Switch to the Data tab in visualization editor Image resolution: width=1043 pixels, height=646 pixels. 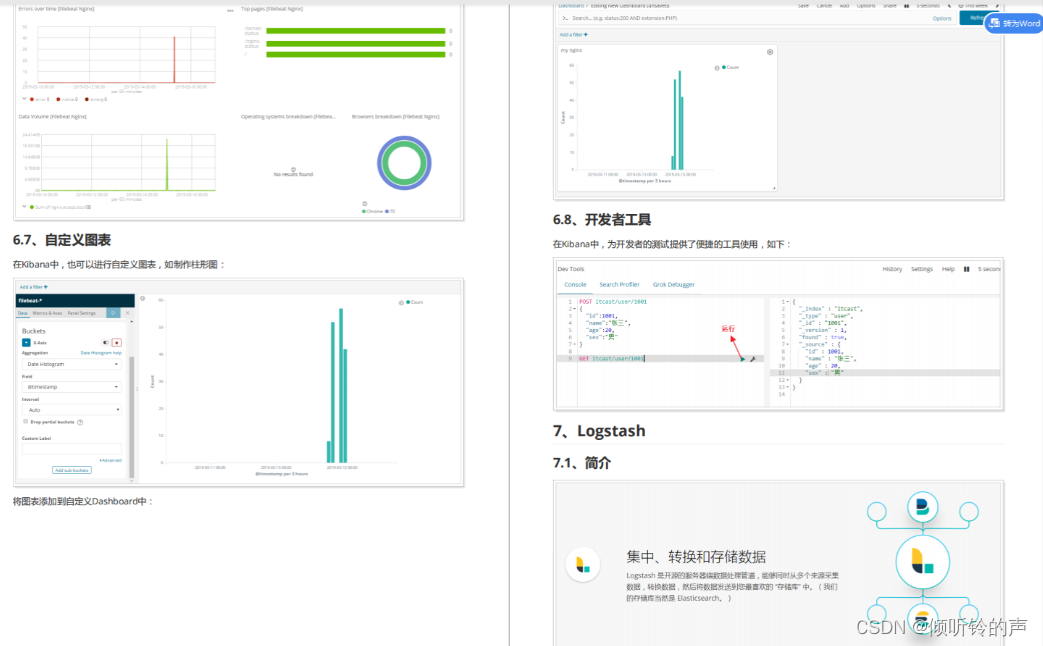(23, 313)
